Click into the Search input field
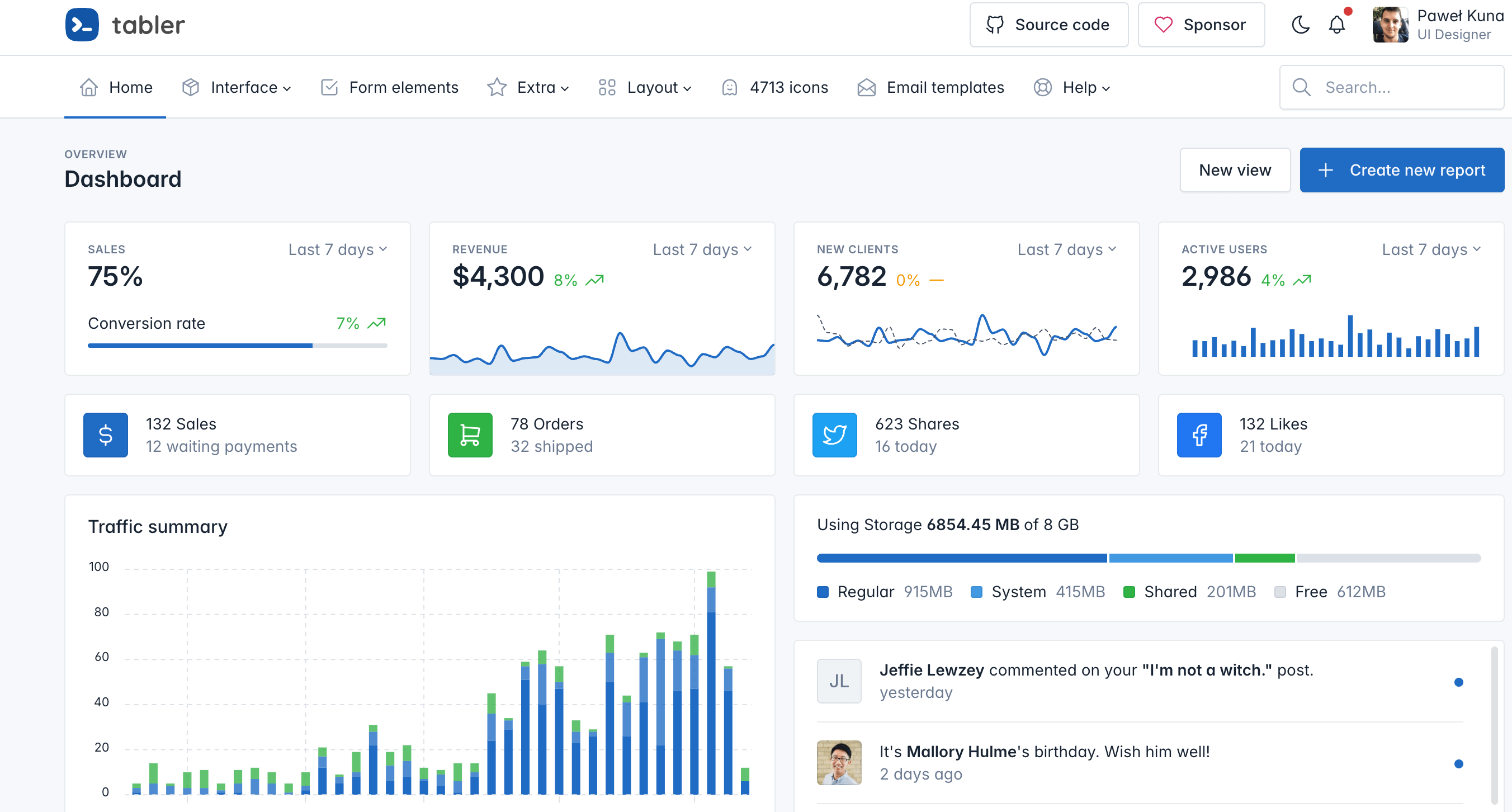Screen dimensions: 1512x812 pyautogui.click(x=1403, y=87)
